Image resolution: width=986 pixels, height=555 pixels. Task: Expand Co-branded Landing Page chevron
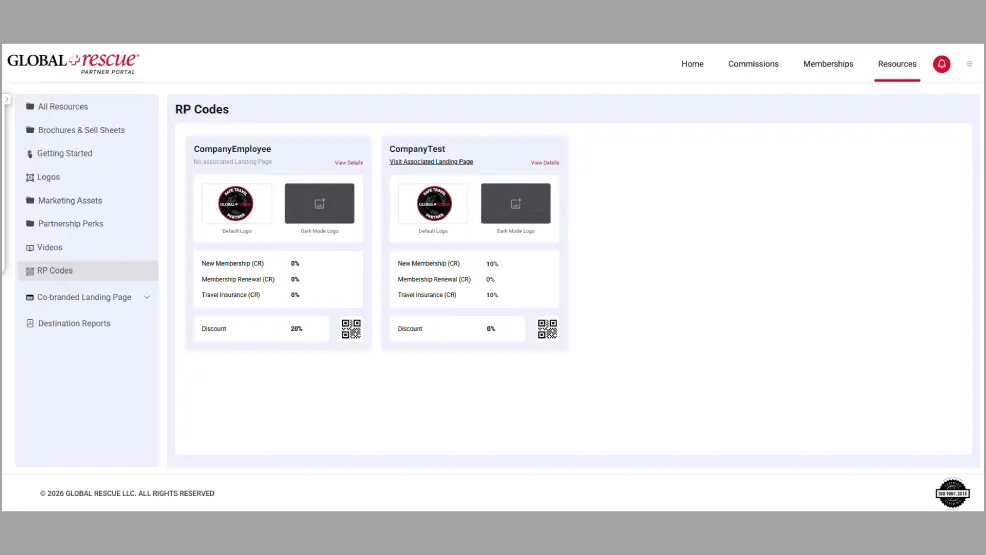point(147,297)
